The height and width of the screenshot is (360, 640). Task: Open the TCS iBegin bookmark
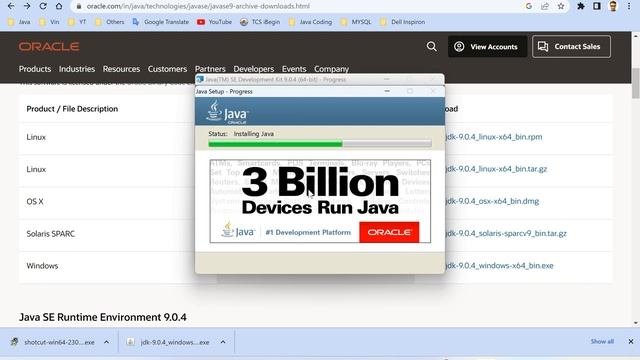[260, 22]
